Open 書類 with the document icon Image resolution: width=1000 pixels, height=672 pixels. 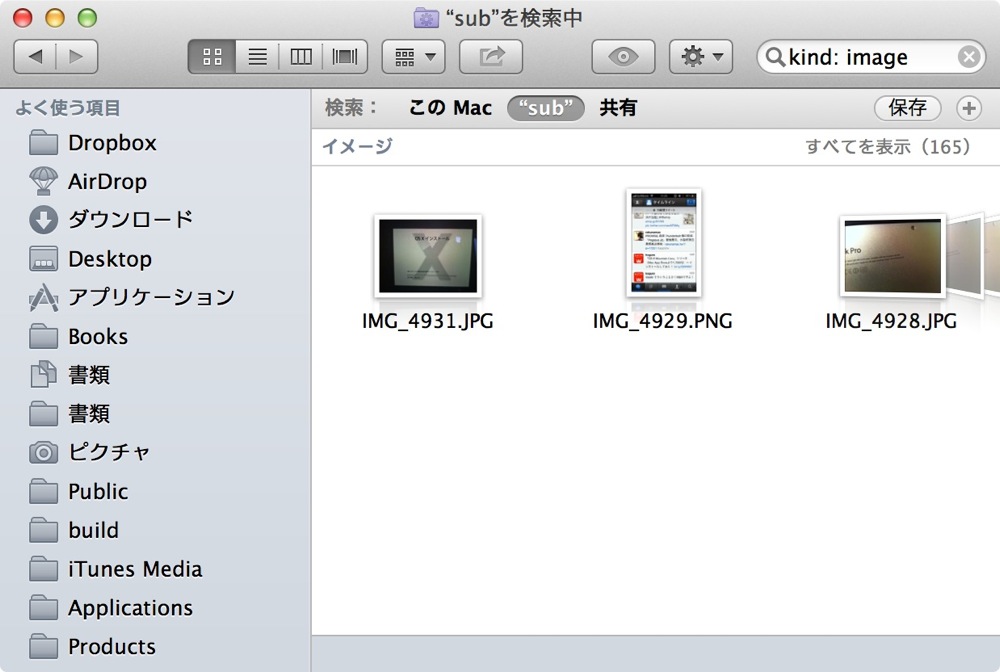[x=156, y=375]
